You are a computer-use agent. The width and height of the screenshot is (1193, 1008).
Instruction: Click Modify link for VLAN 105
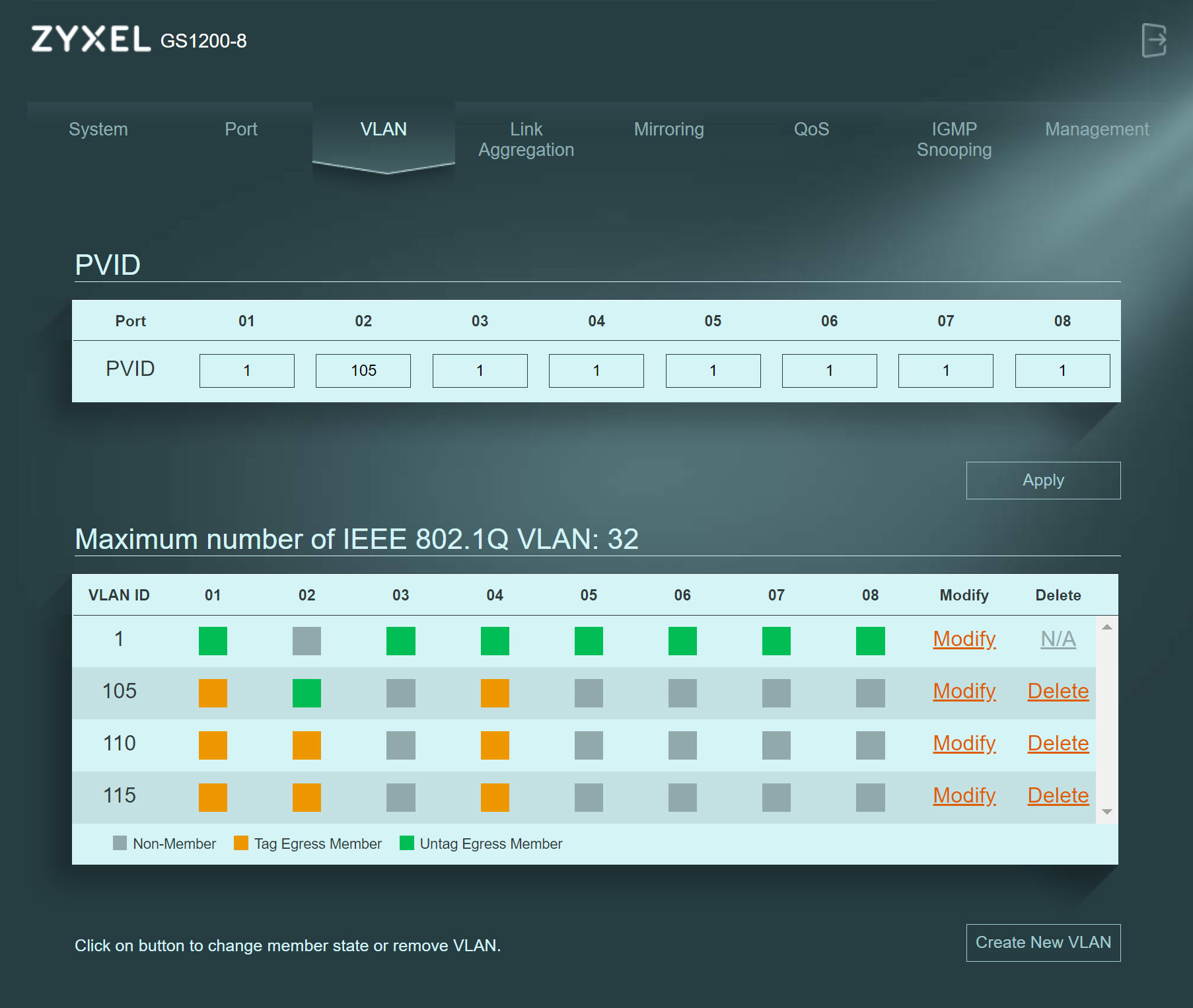click(964, 691)
